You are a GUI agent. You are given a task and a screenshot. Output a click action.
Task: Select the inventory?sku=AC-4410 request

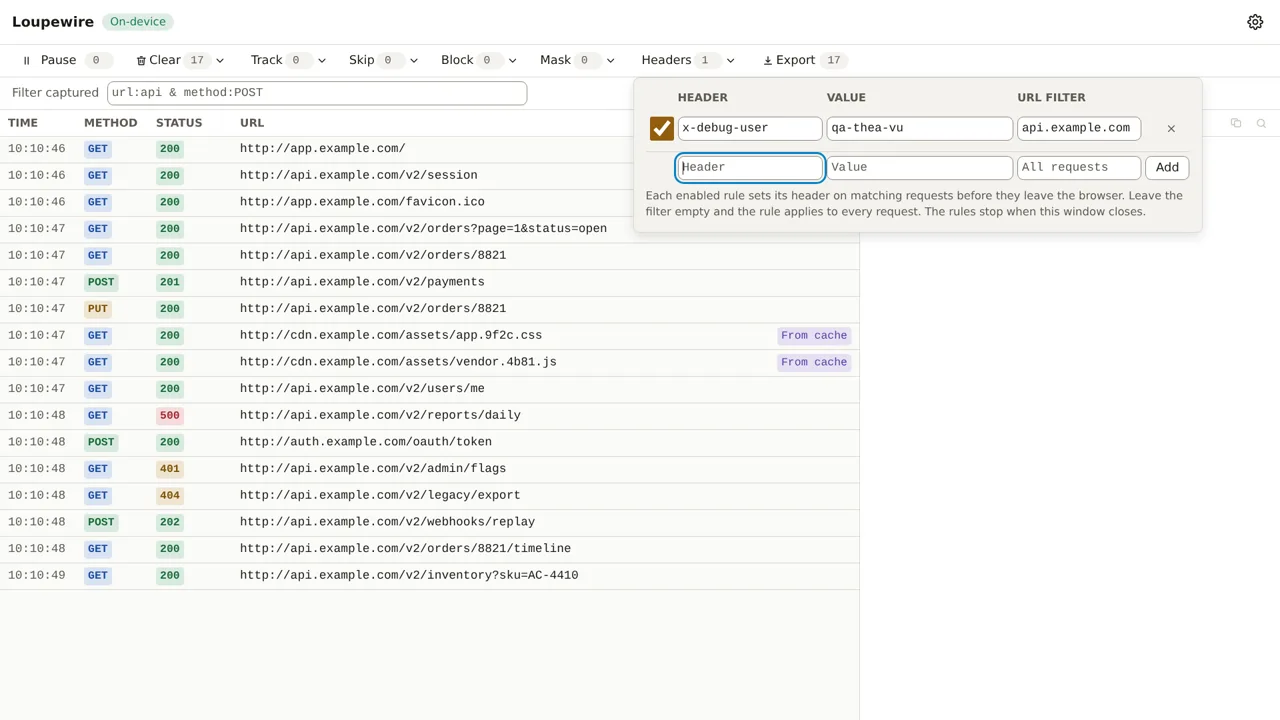(430, 576)
